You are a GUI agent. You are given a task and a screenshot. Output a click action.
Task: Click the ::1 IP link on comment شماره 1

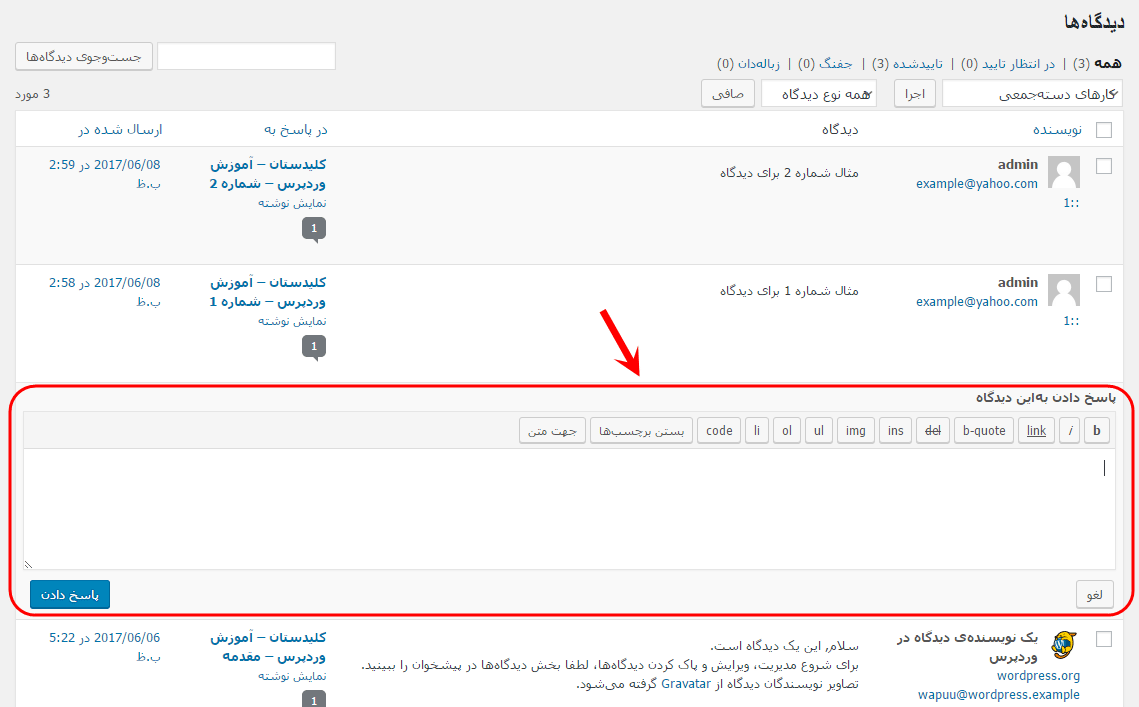[1071, 320]
